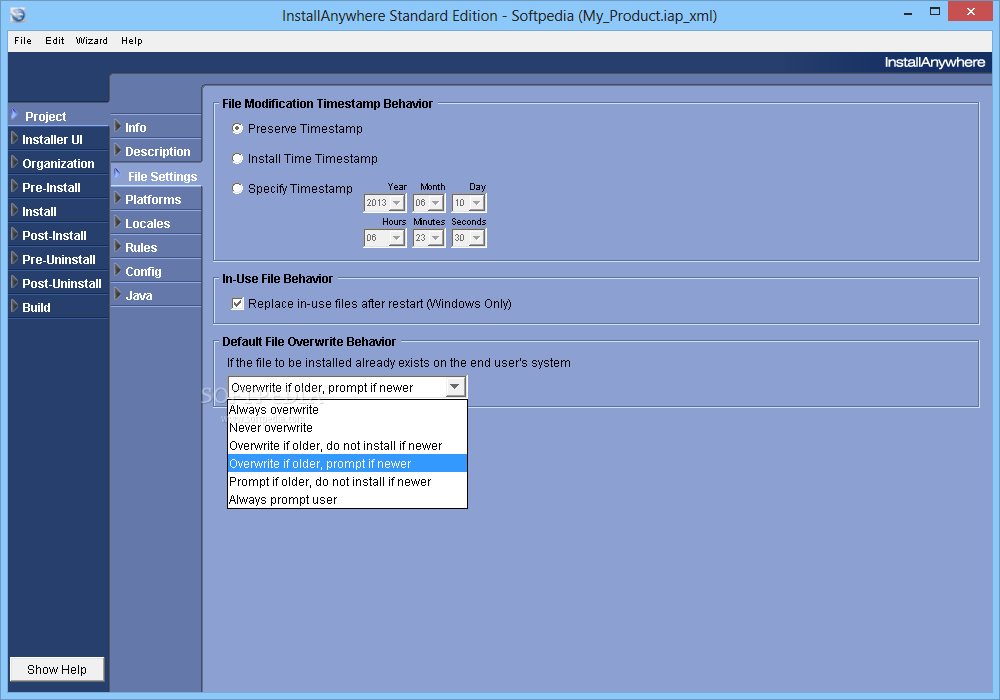Open the File menu
The image size is (1000, 700).
point(23,41)
